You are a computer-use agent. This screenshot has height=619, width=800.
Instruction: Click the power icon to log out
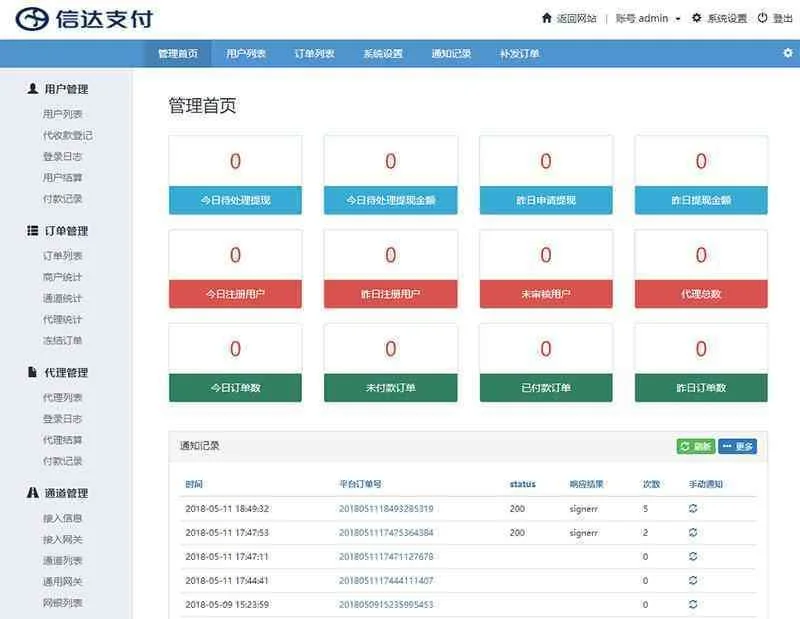pos(762,18)
